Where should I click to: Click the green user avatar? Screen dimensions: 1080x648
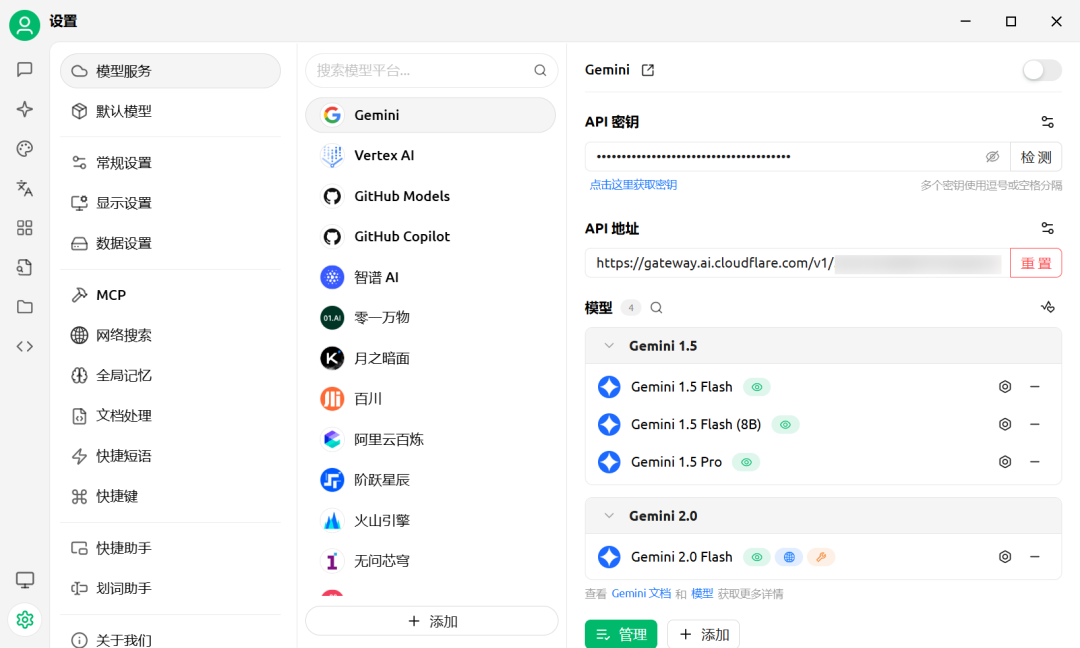coord(25,25)
